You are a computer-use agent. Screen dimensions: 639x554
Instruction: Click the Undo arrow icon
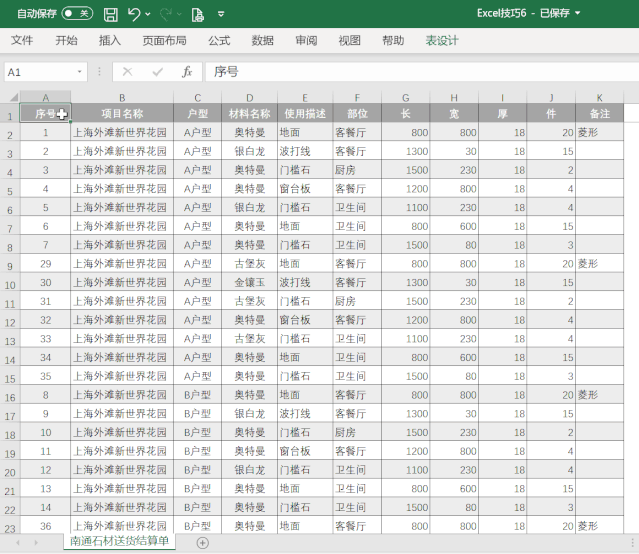pyautogui.click(x=134, y=14)
